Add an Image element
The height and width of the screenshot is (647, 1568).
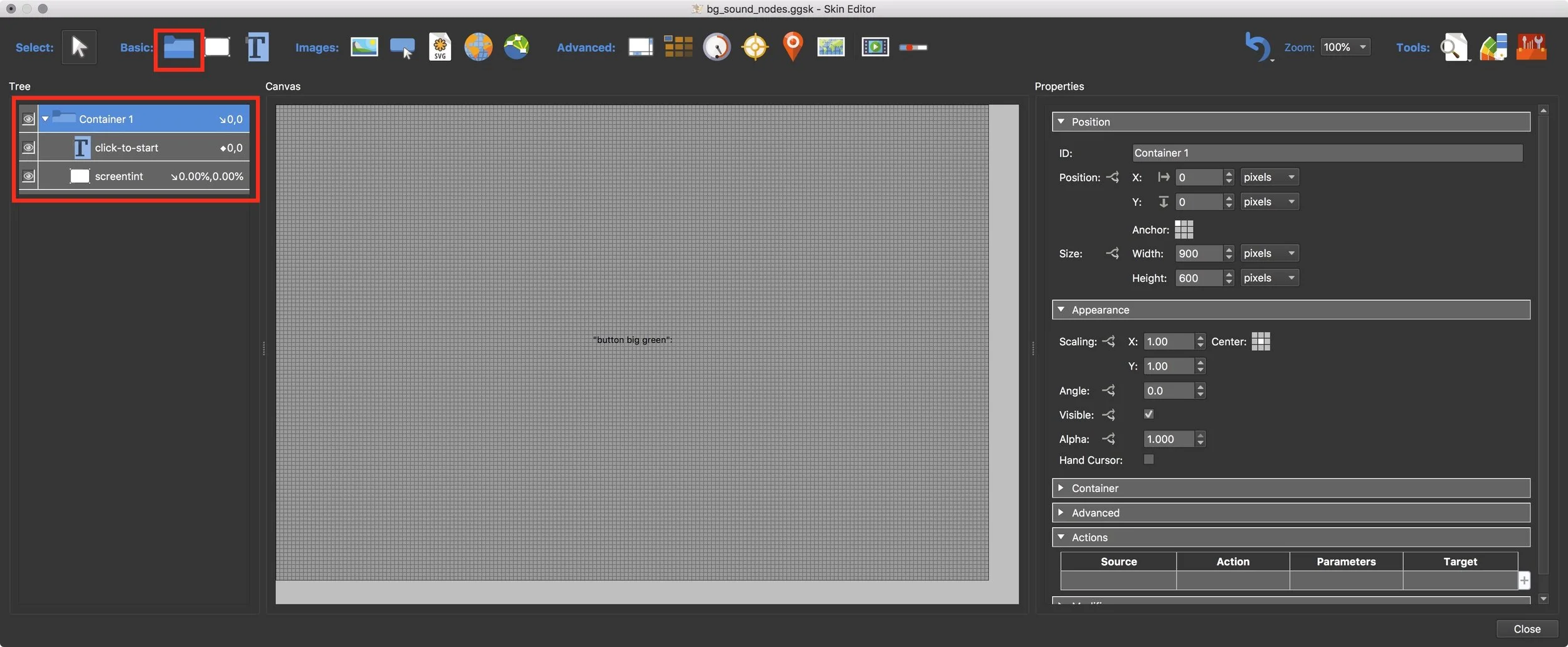point(364,47)
